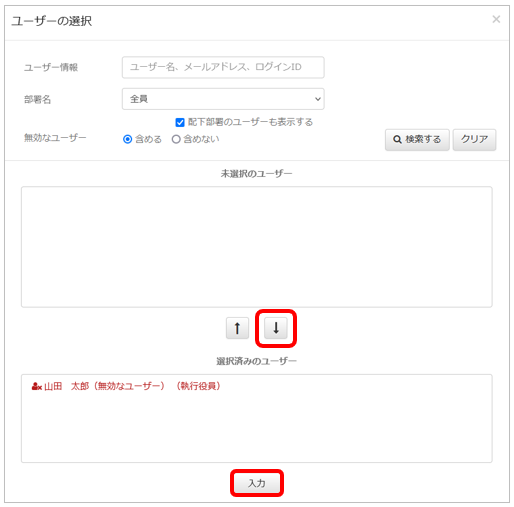
Task: Select the 含める radio button
Action: click(x=128, y=139)
